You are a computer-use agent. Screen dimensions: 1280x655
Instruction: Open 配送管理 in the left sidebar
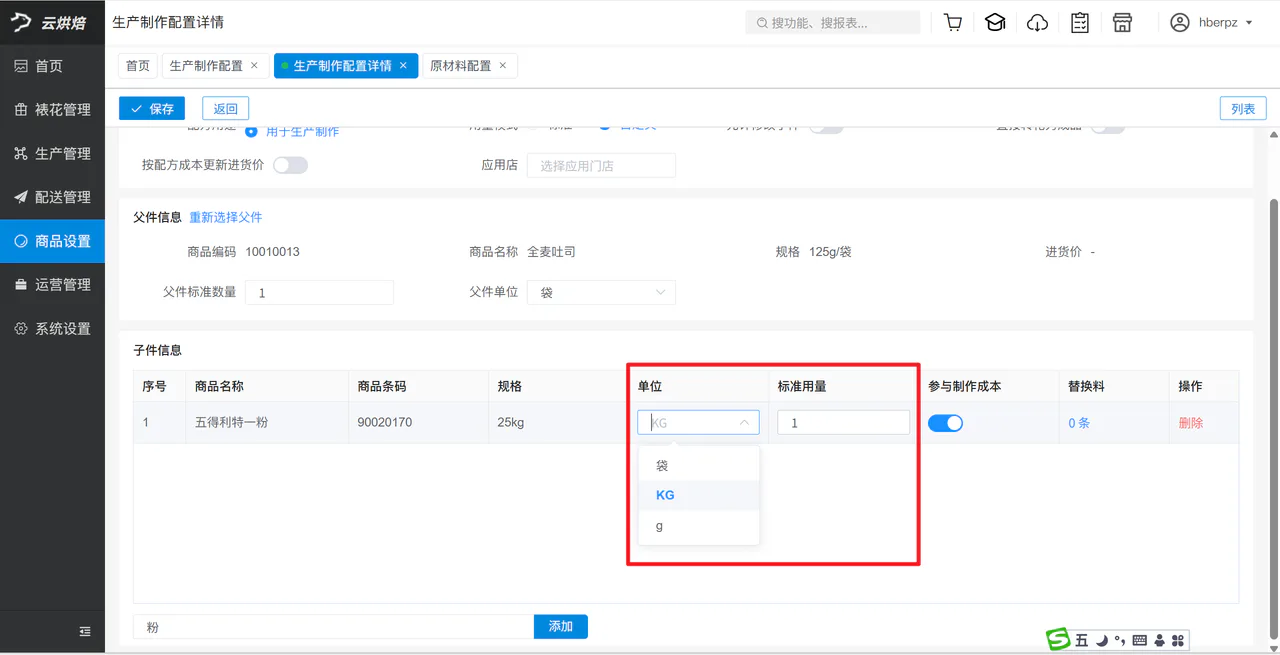click(52, 198)
